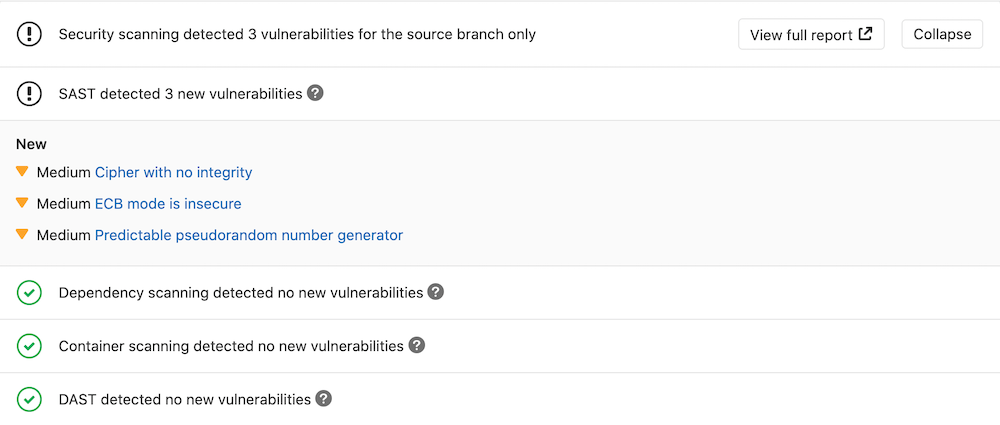Click help icon beside Dependency scanning
Screen dimensions: 1000x425
click(435, 292)
